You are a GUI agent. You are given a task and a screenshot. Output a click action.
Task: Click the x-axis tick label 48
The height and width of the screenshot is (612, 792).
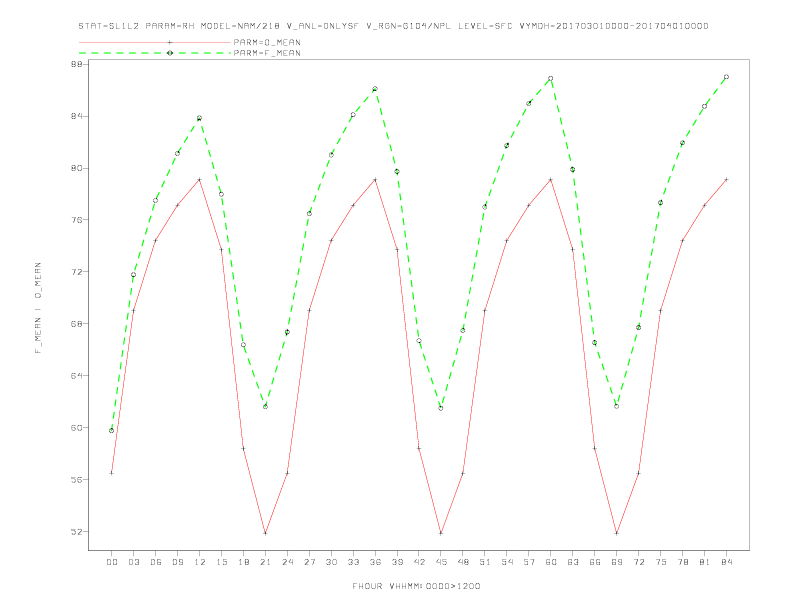pyautogui.click(x=463, y=562)
